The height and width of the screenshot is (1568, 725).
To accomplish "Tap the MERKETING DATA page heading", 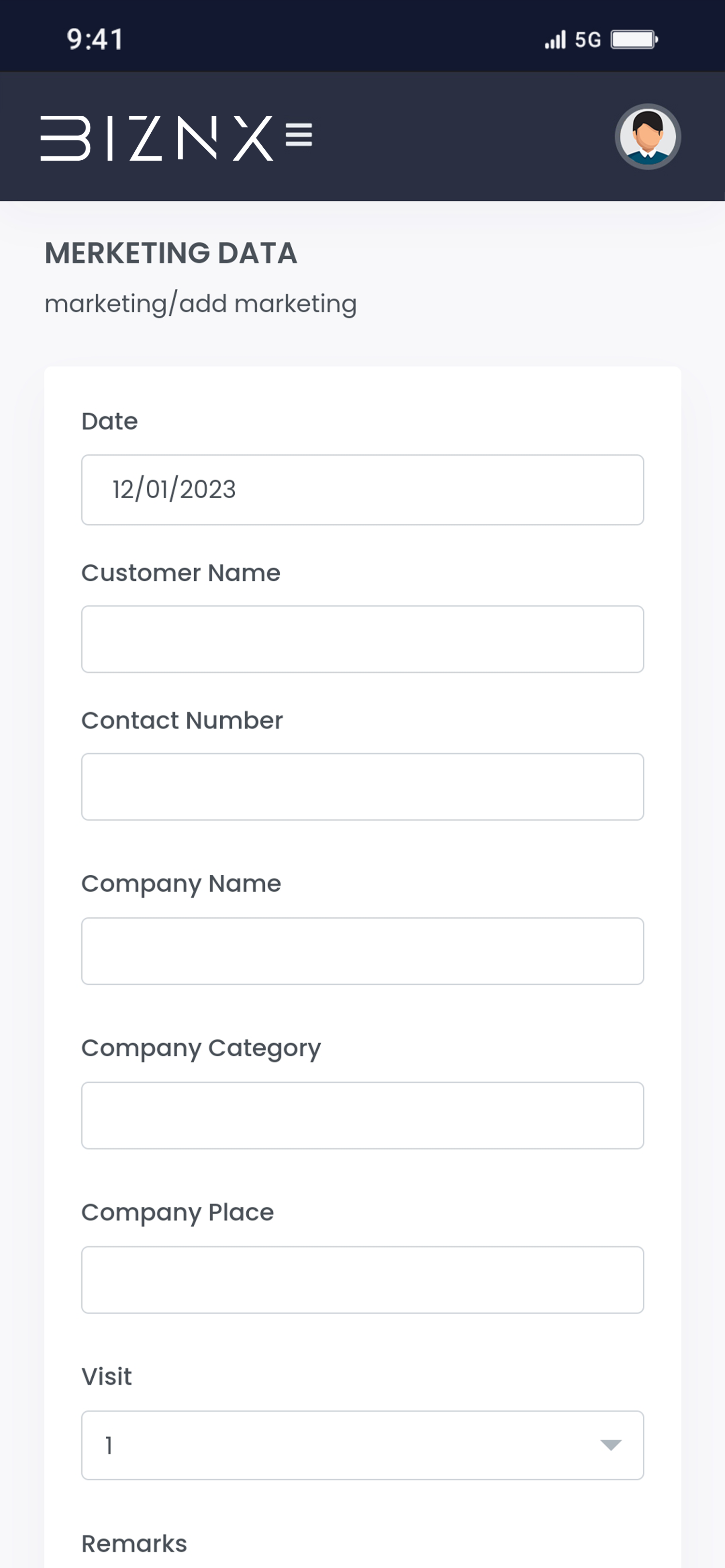I will click(x=171, y=253).
